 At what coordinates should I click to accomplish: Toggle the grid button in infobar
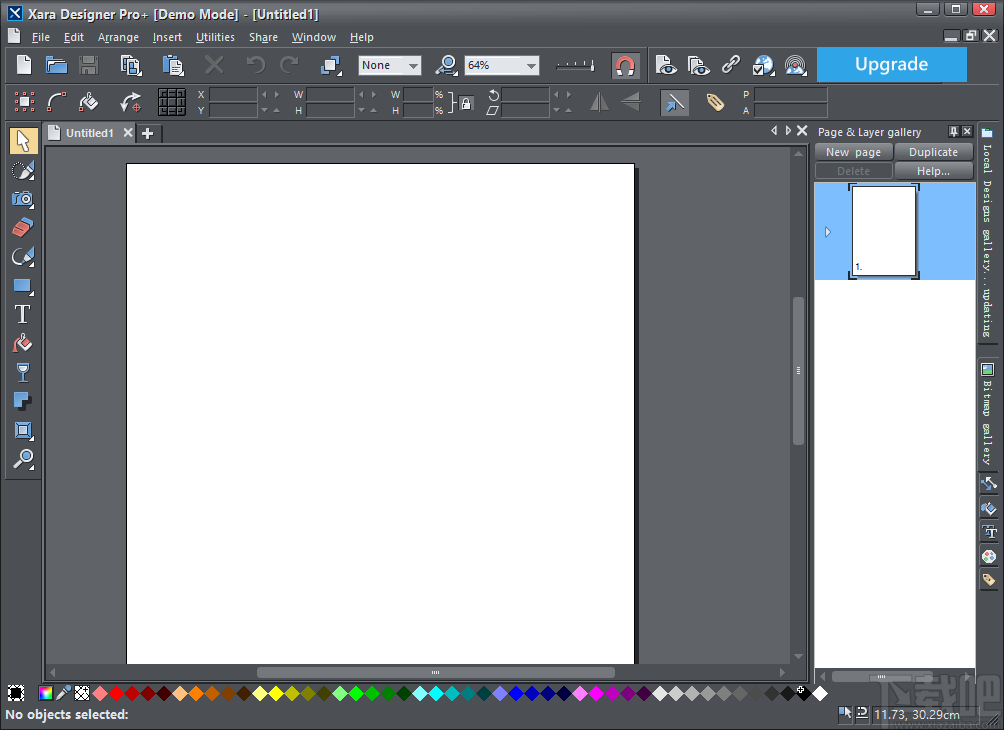point(172,102)
